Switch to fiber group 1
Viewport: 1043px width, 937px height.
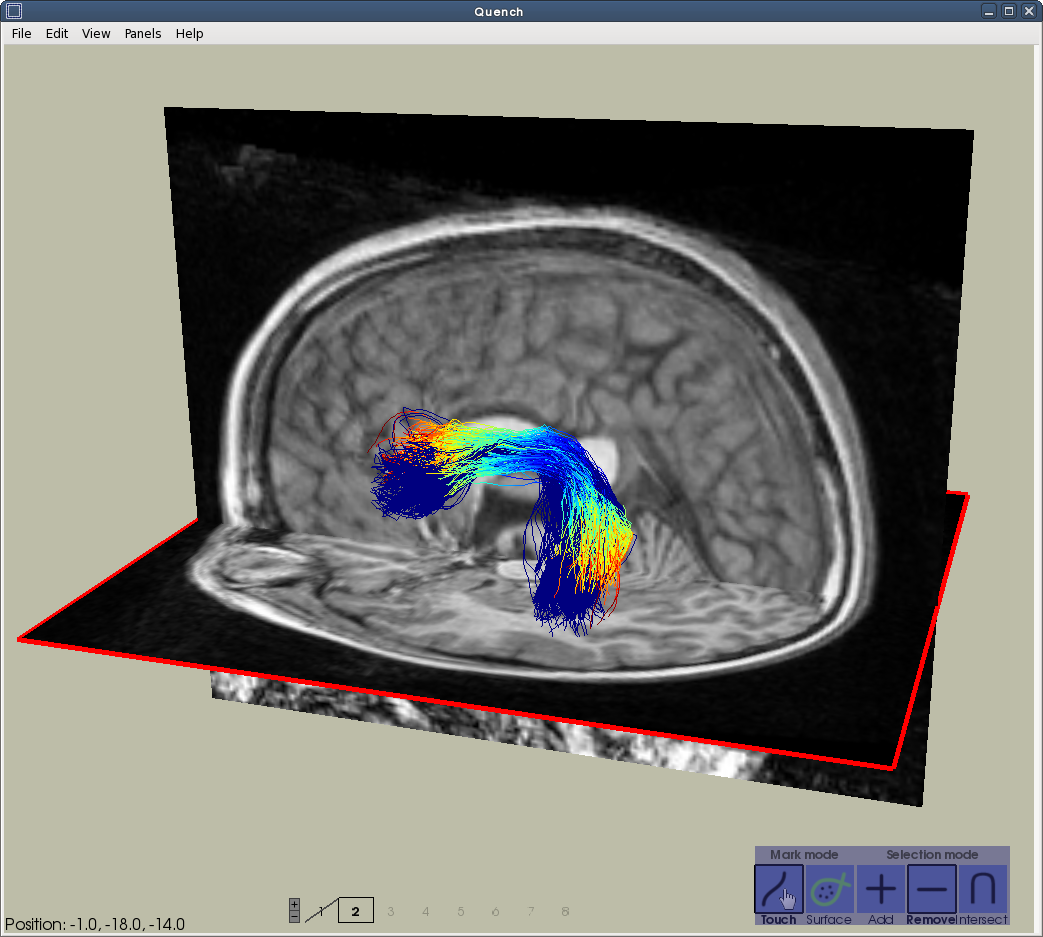tap(321, 911)
